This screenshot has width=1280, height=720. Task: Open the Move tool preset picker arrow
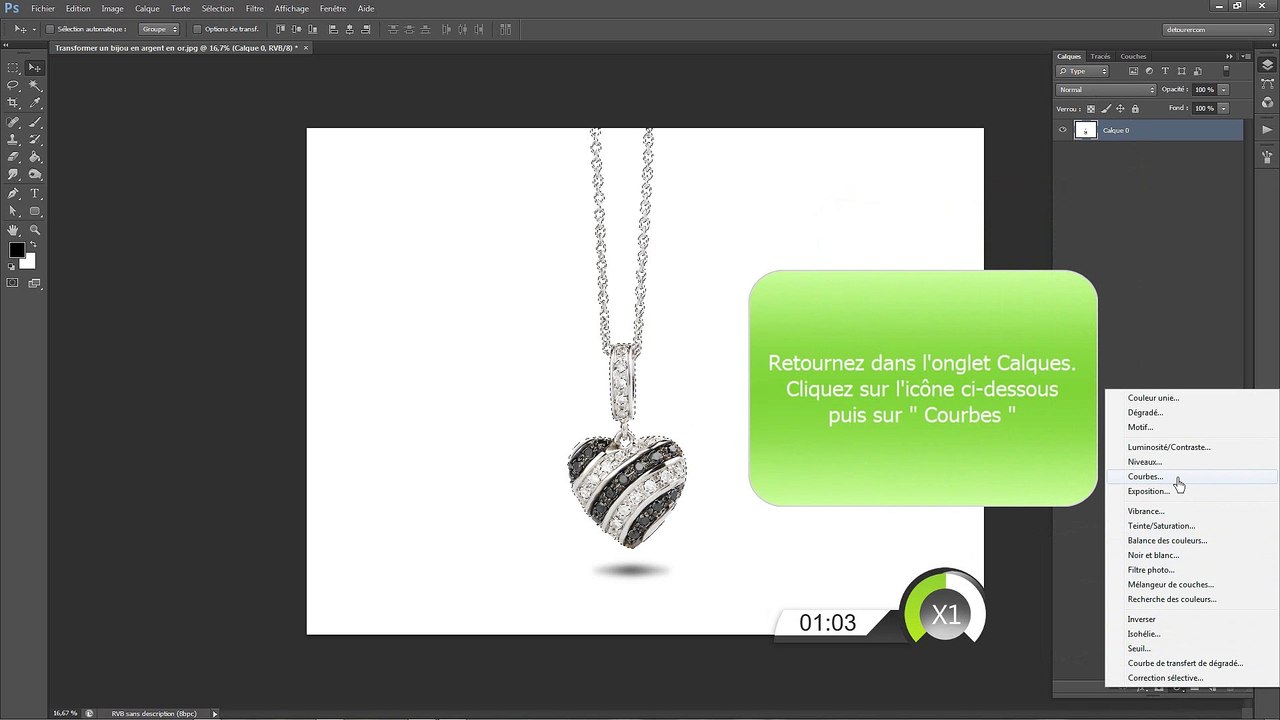tap(34, 29)
